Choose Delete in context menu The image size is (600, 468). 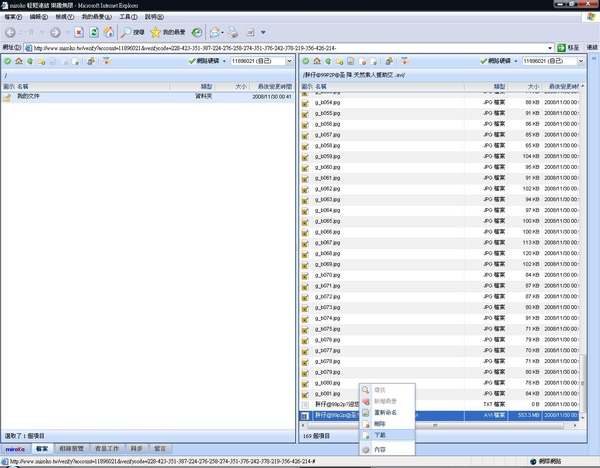(x=387, y=424)
